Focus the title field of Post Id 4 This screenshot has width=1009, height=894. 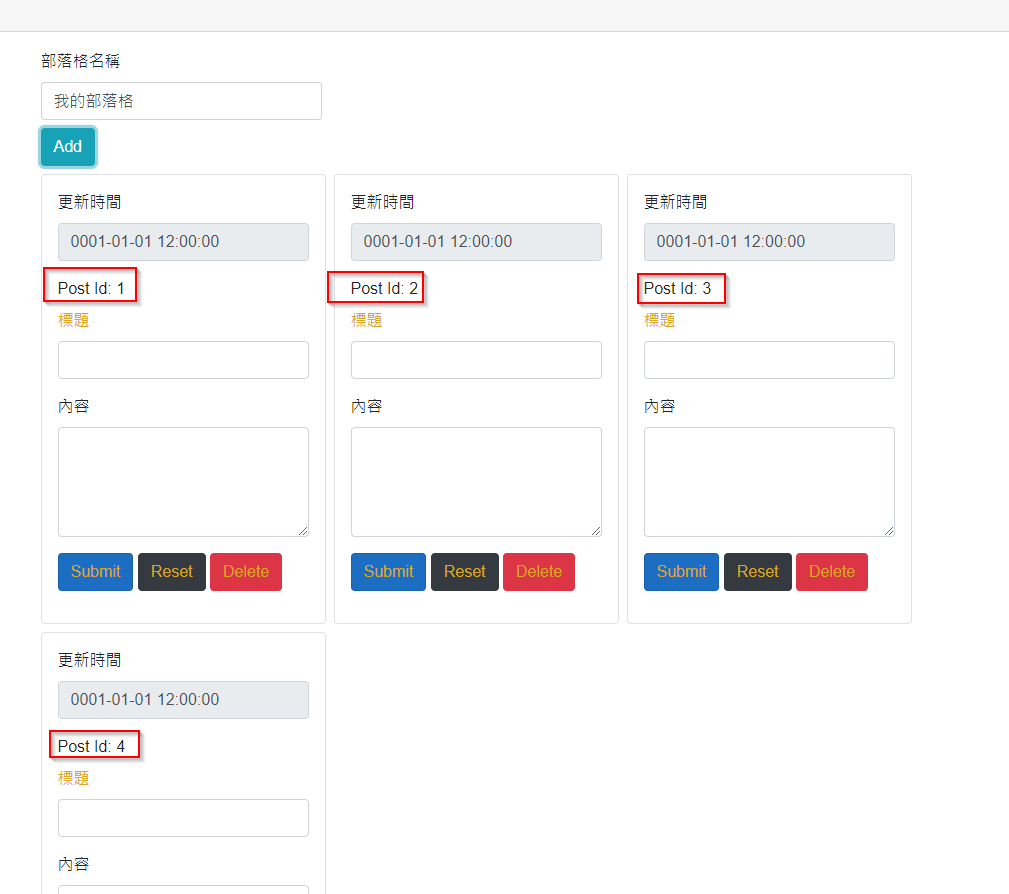[x=183, y=818]
